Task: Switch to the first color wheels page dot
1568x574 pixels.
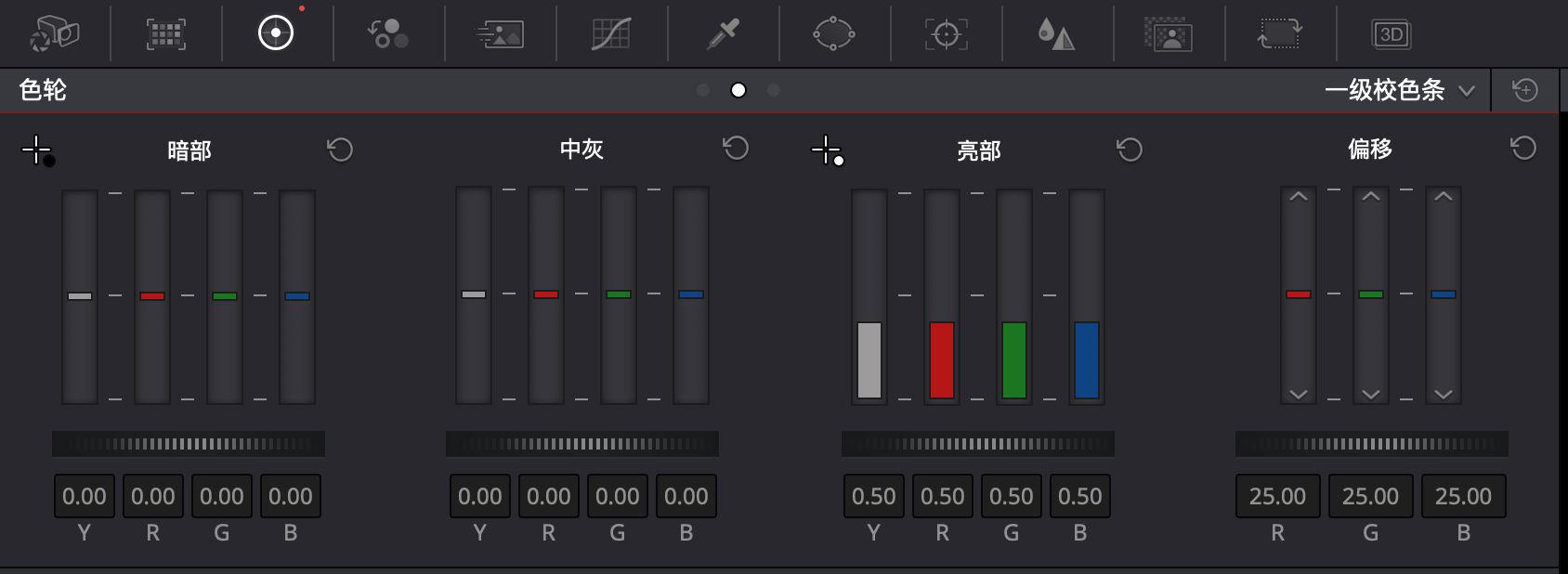Action: point(703,90)
